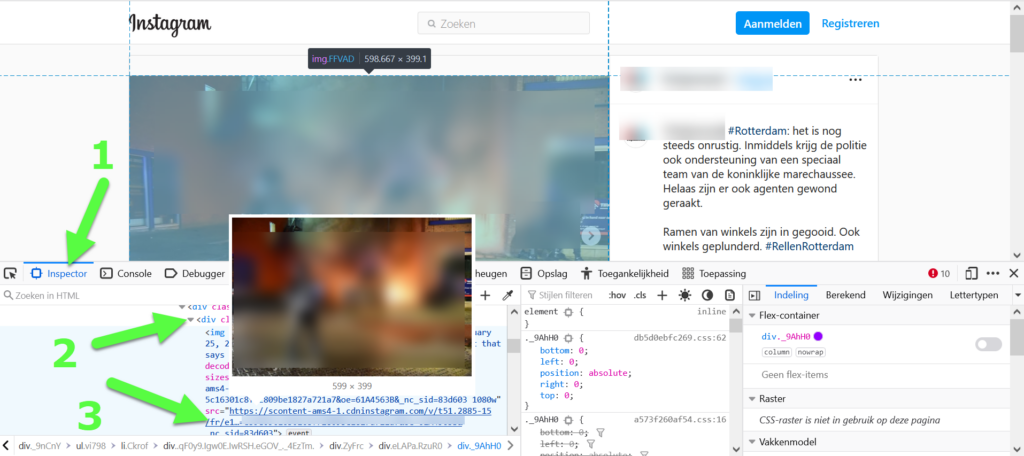Click highlighter icon of first ._9AhH0 rule
1024x456 pixels.
[x=568, y=338]
